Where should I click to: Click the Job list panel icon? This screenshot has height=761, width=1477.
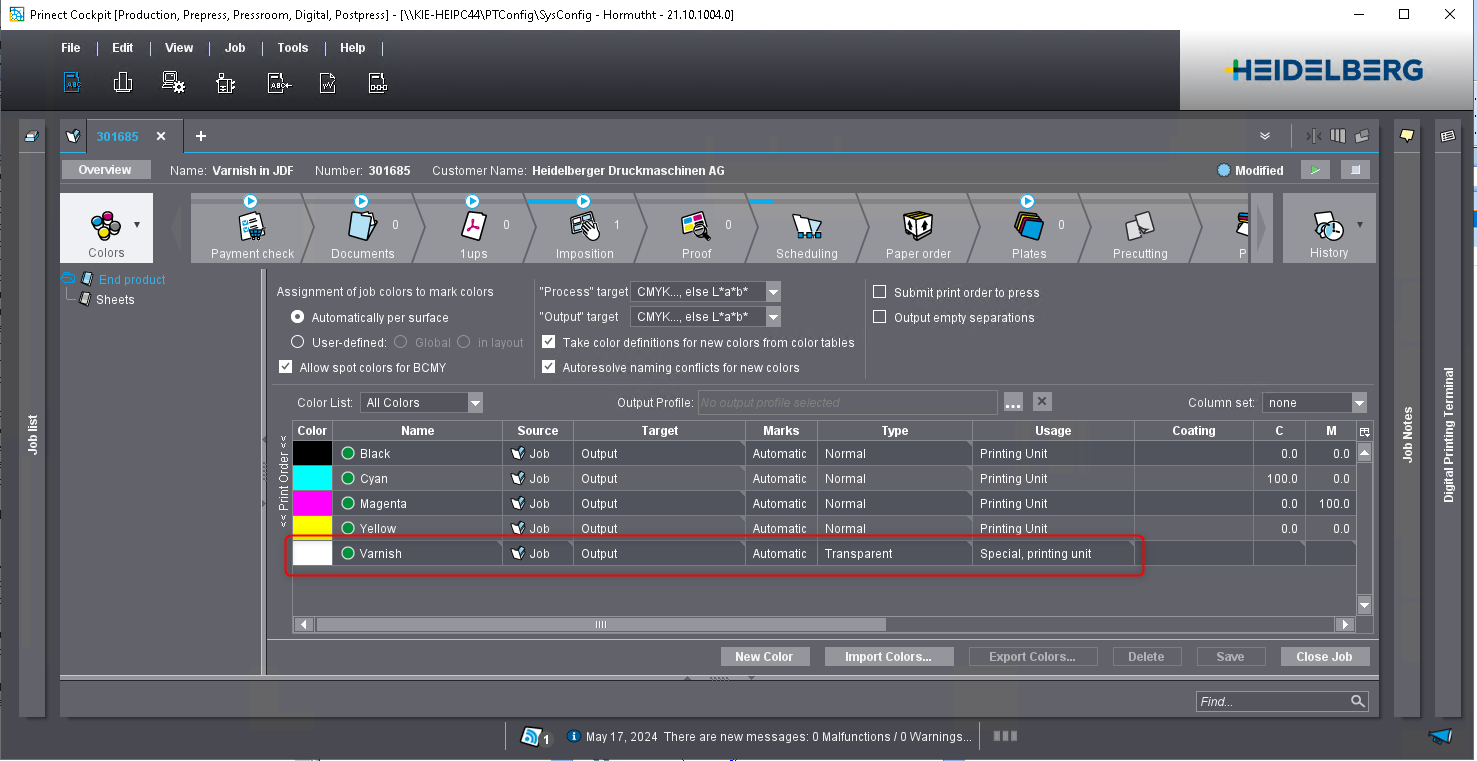click(x=32, y=135)
